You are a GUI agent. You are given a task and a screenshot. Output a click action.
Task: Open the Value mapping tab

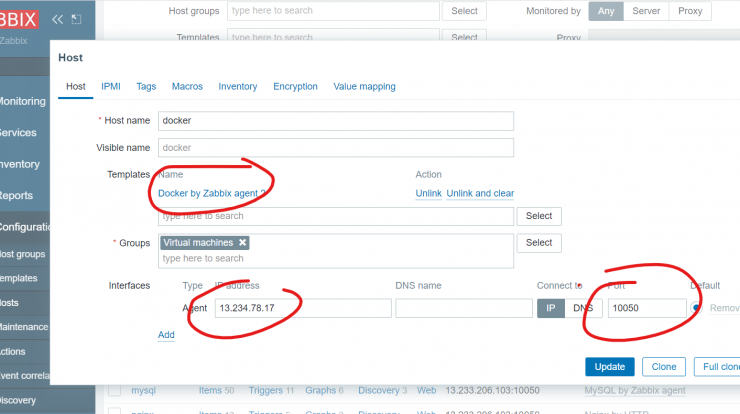[x=364, y=86]
